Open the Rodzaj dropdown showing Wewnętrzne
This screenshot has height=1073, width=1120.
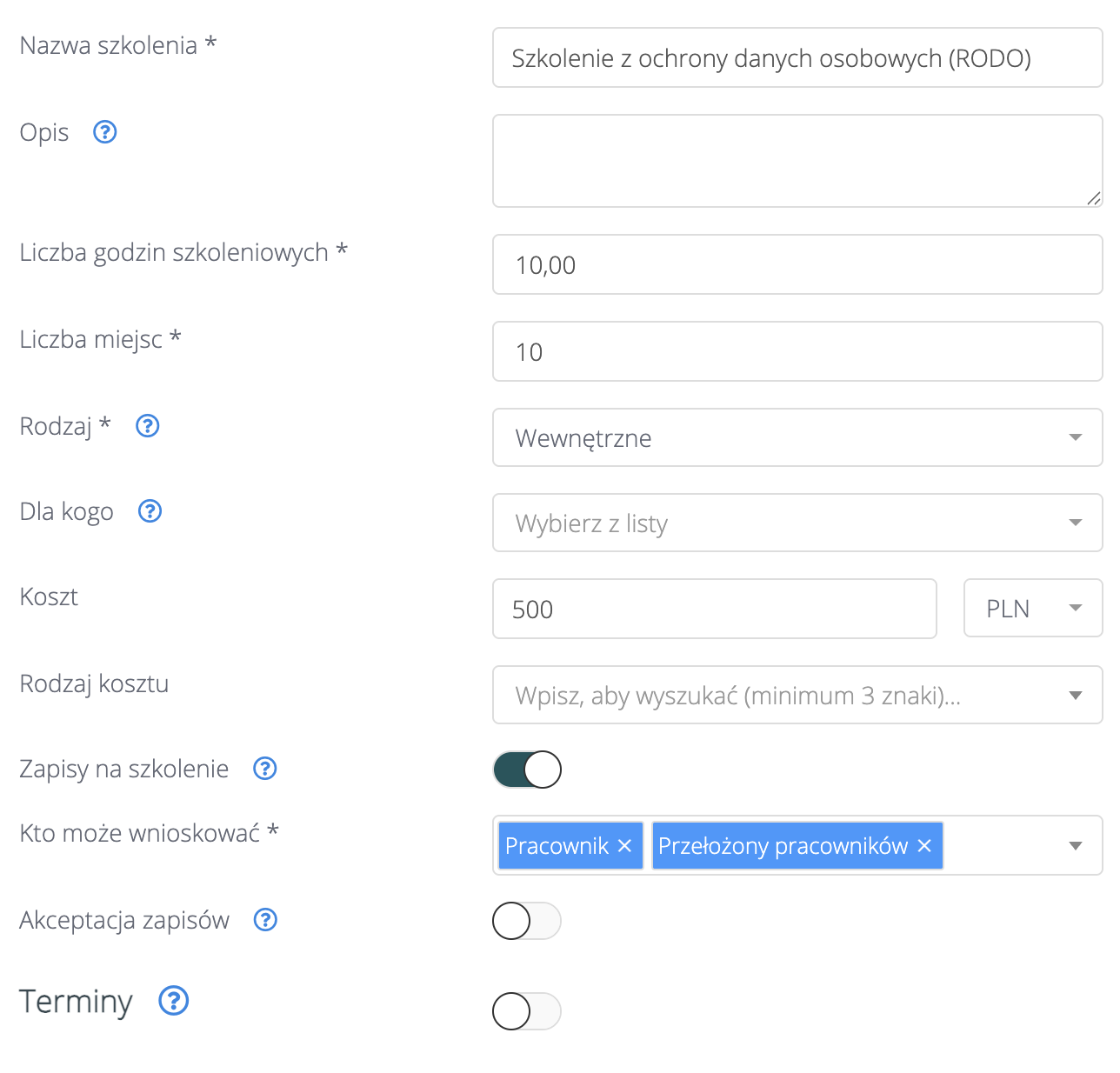coord(797,438)
